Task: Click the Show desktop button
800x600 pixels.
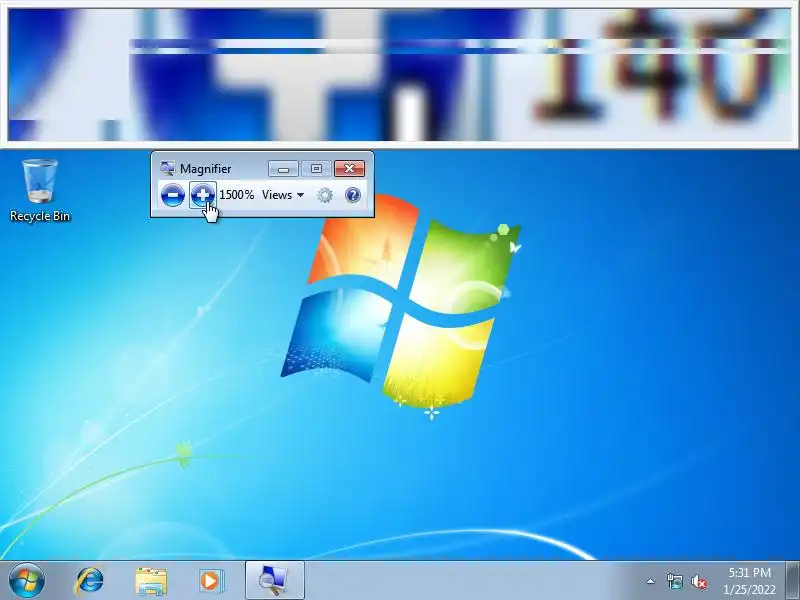Action: [x=792, y=581]
